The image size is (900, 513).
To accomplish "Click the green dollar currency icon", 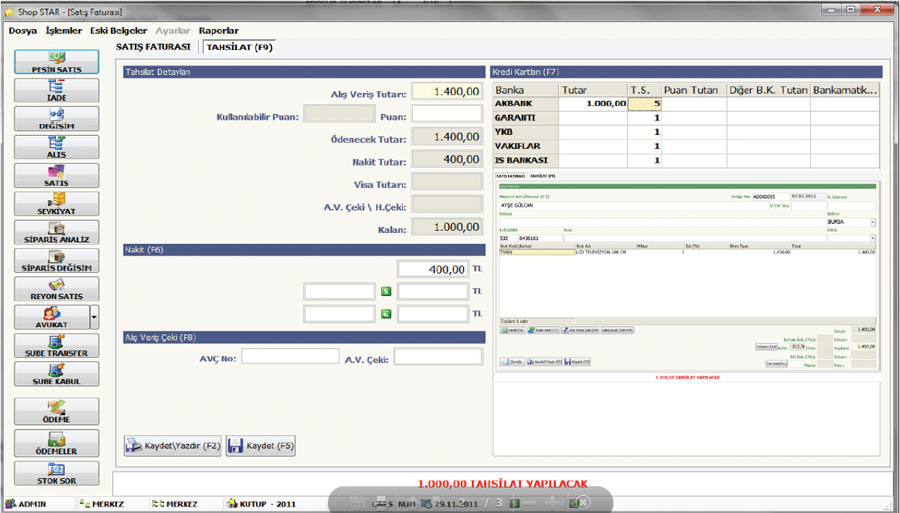I will (x=386, y=291).
